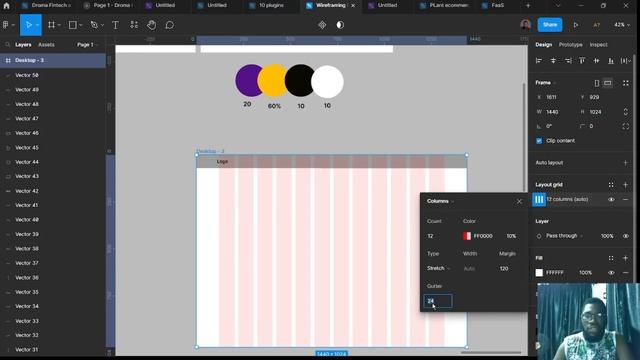Viewport: 640px width, 360px height.
Task: Select the Pen tool
Action: (x=94, y=25)
